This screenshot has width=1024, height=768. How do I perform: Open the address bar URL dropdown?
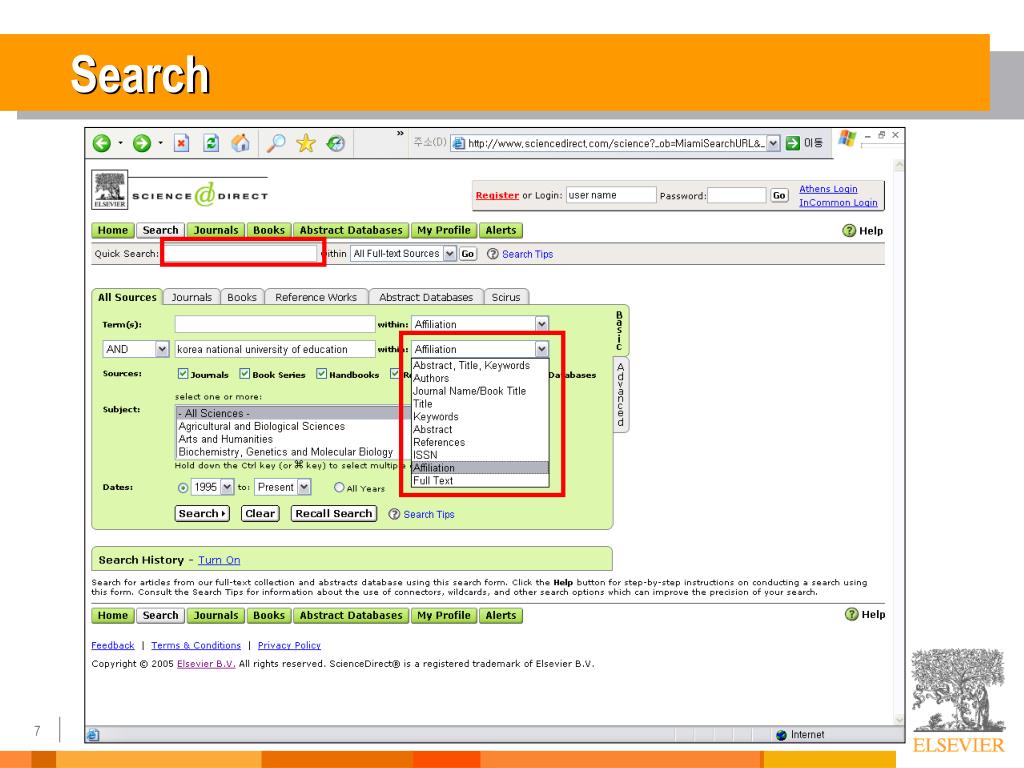pos(773,143)
